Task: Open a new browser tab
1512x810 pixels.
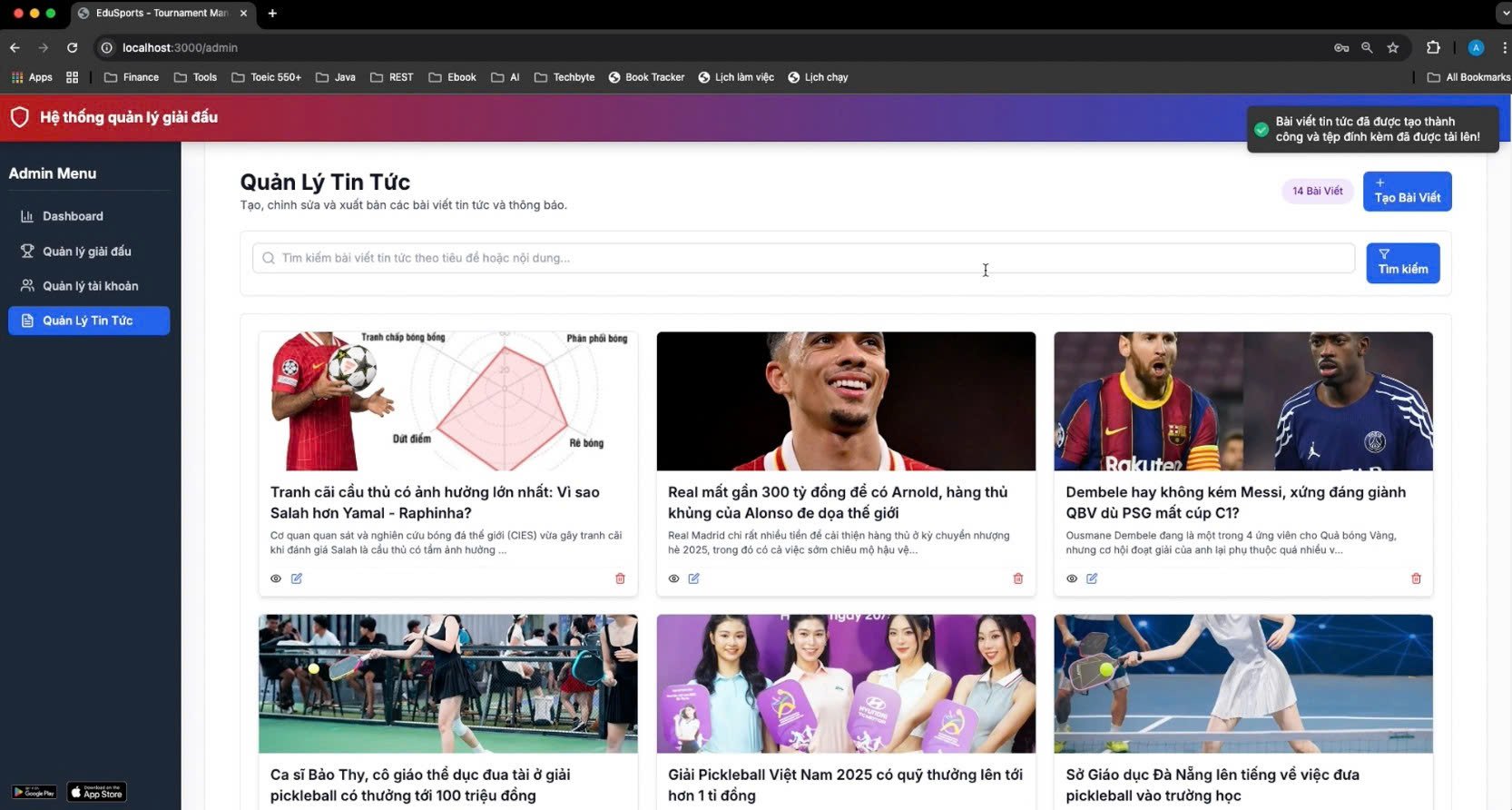Action: coord(272,13)
